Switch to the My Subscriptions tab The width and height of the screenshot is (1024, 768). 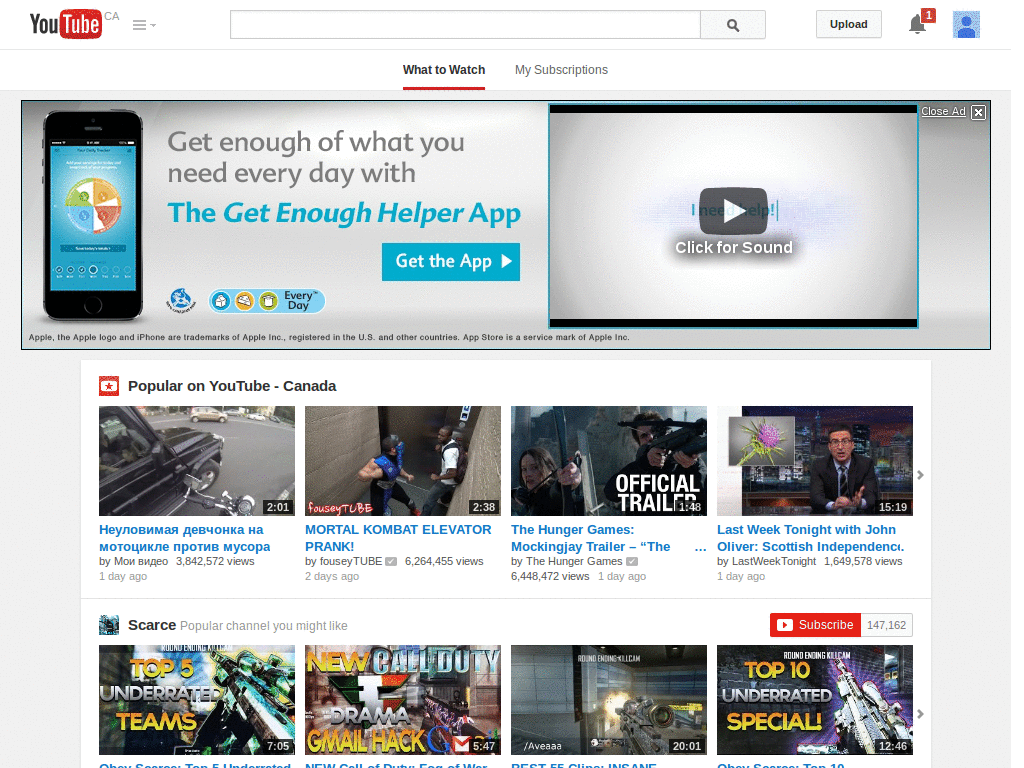(561, 70)
